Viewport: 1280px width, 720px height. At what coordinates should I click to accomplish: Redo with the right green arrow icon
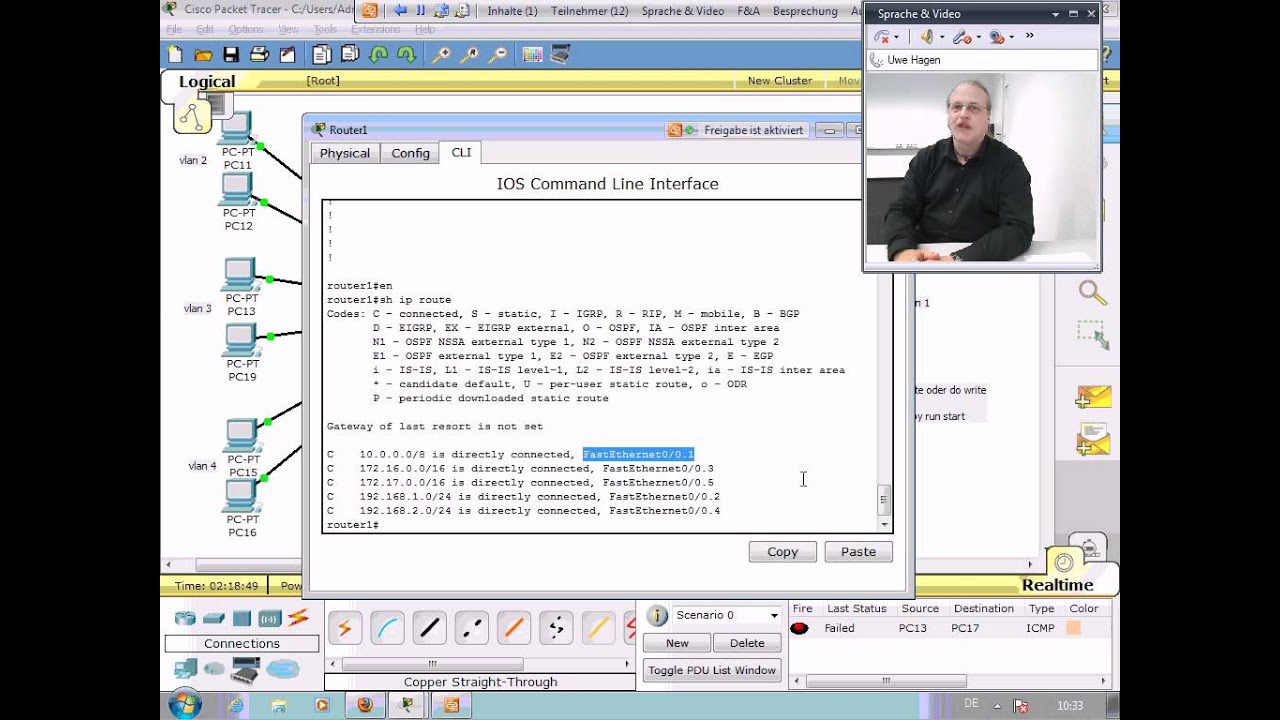point(406,55)
